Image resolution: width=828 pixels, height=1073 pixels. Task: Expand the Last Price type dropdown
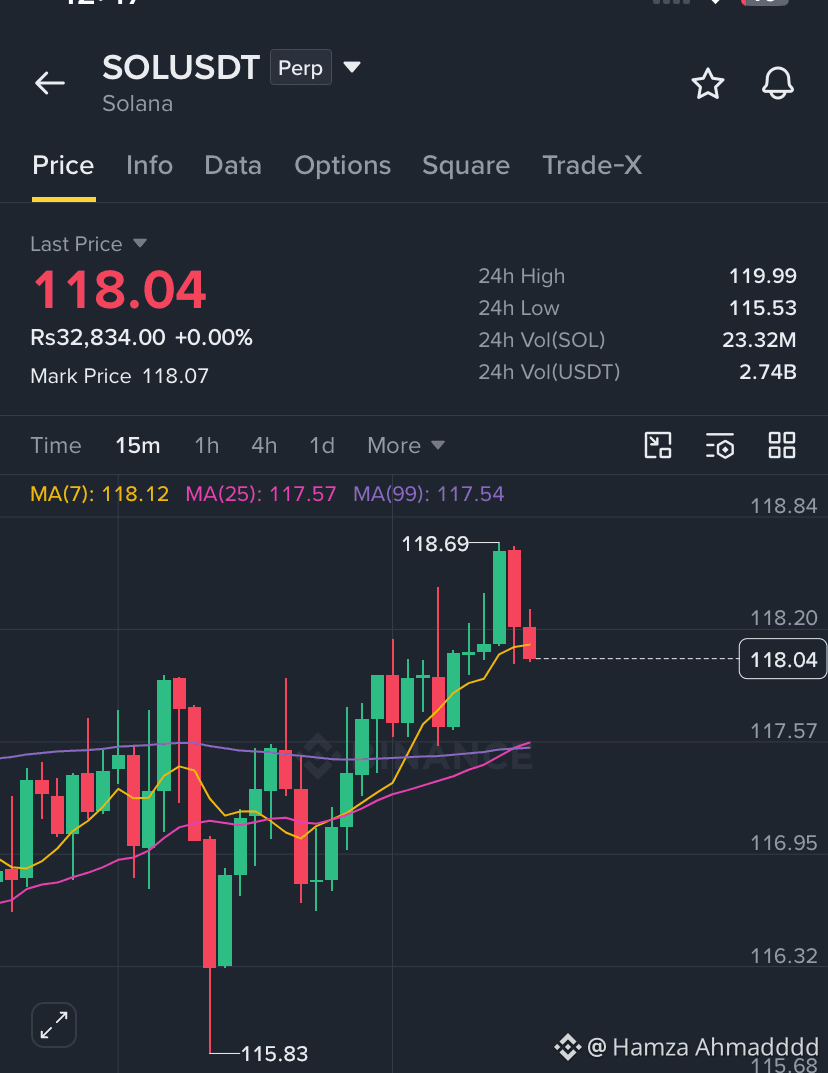point(140,243)
